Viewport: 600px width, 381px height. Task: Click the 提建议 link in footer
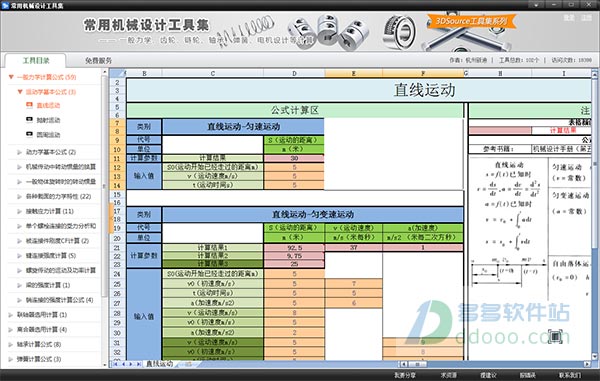(488, 375)
